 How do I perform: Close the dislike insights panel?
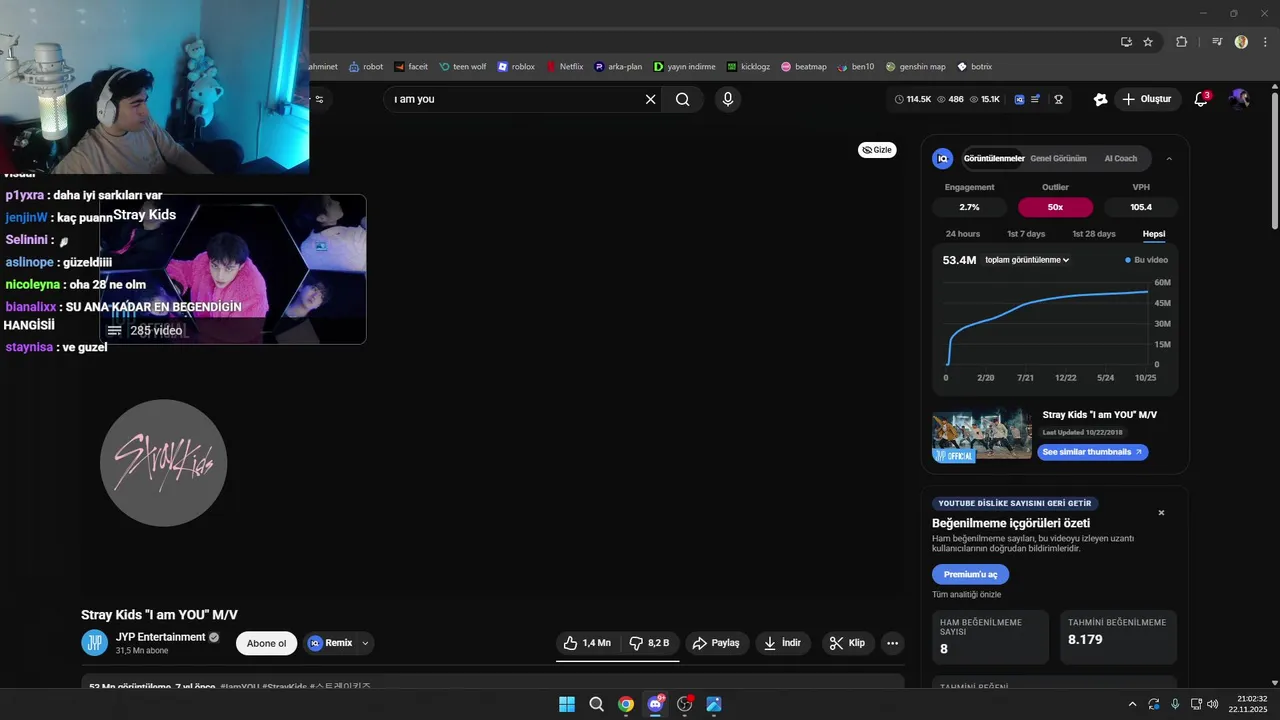[1161, 513]
